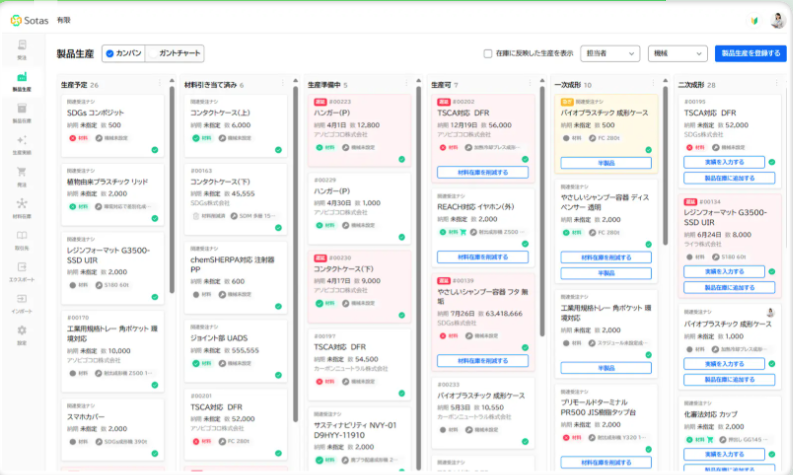Enable 在庫に反映した生産を表示 checkbox
793x475 pixels.
(x=488, y=53)
